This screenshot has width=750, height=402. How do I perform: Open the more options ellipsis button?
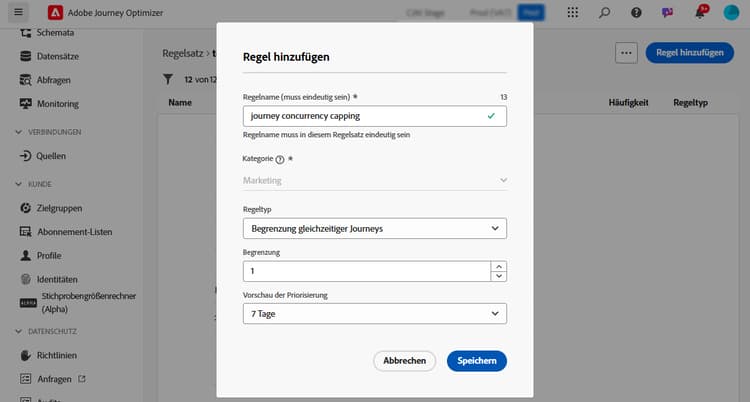click(x=626, y=53)
